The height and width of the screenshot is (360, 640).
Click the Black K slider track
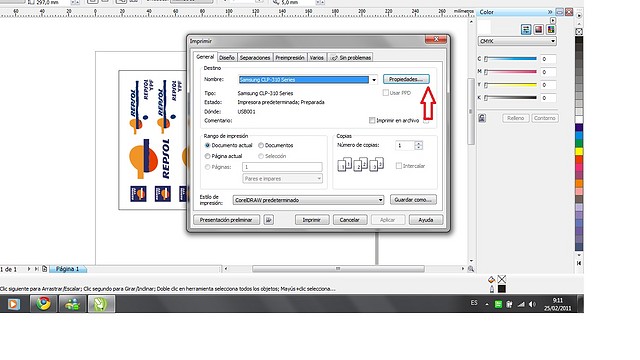(510, 98)
